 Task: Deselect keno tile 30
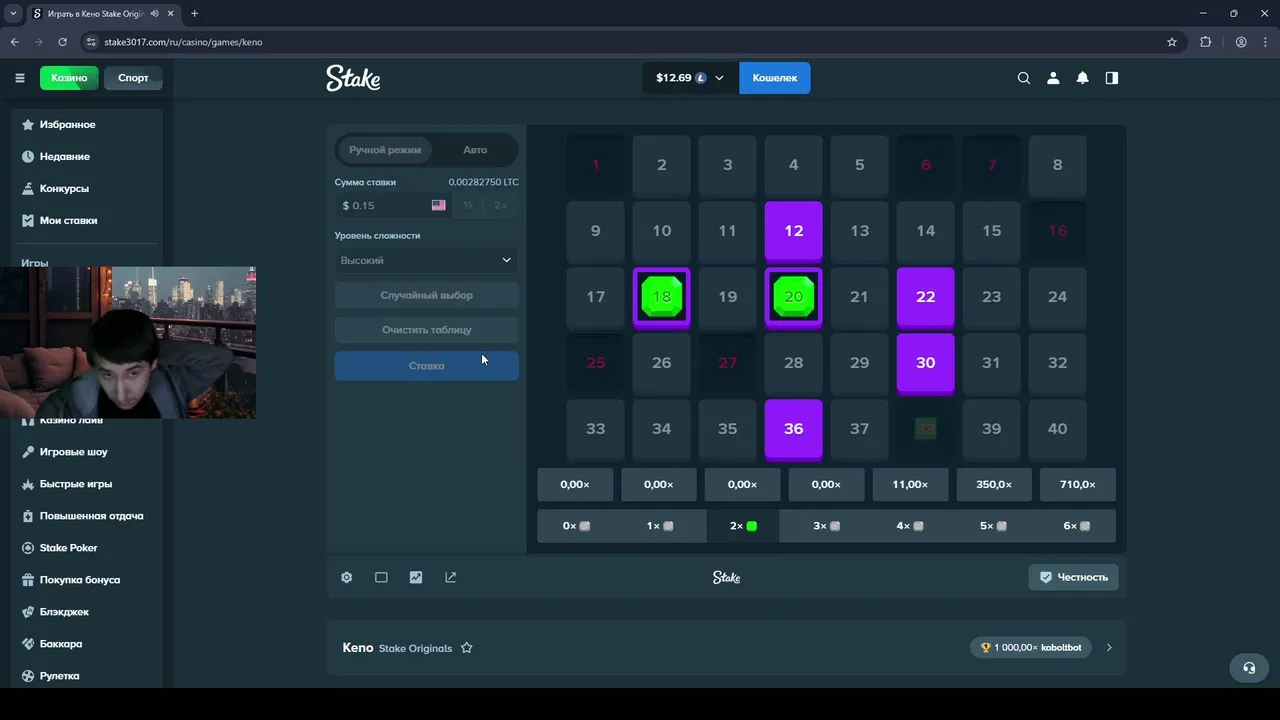coord(926,363)
